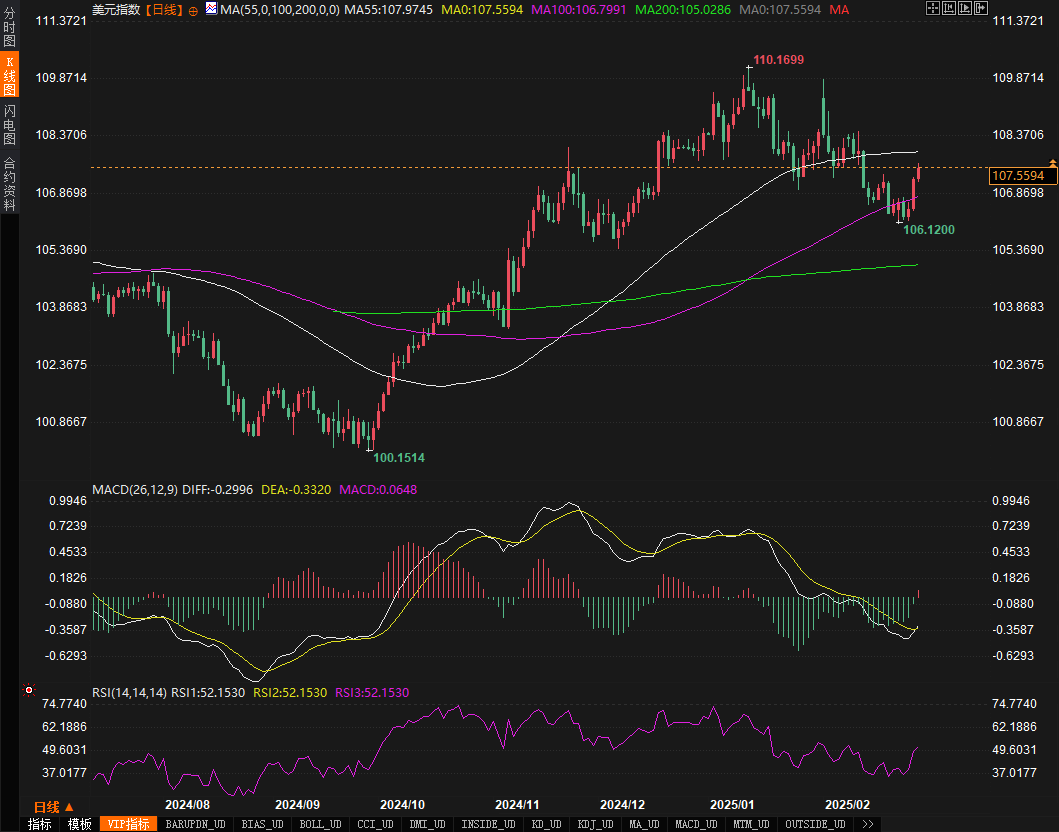Click the red marker icon beside RSI

click(29, 690)
